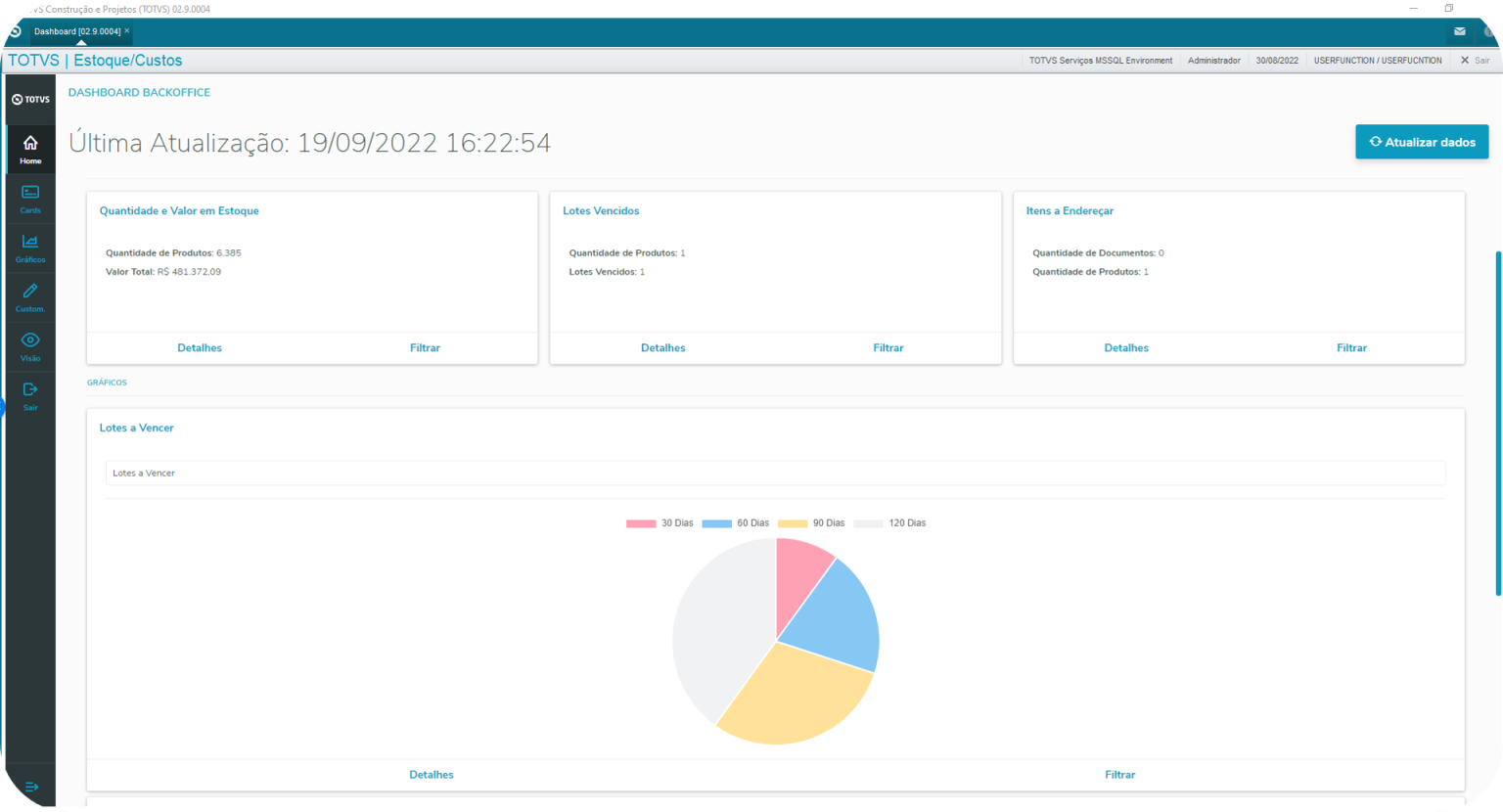The width and height of the screenshot is (1503, 812).
Task: Open the Lotes a Vencer selection field
Action: [x=775, y=473]
